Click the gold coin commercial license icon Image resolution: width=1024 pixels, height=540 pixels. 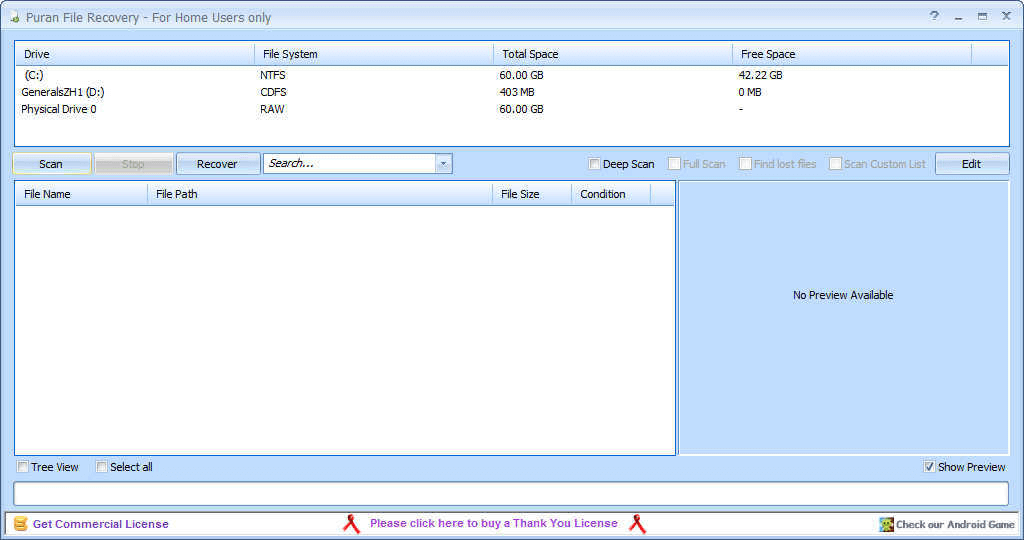point(20,524)
